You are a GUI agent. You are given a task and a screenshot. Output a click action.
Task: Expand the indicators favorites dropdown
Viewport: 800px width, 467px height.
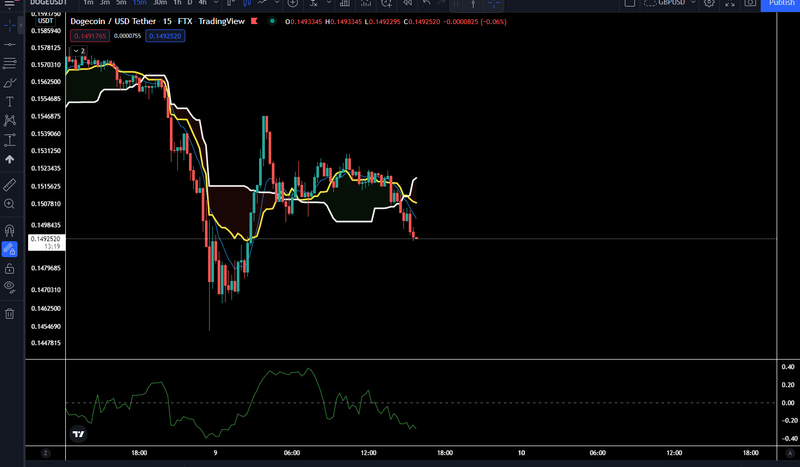coord(329,3)
